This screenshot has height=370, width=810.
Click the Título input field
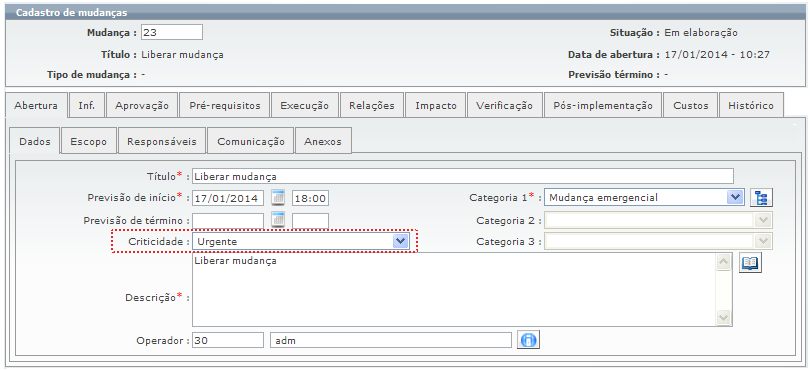463,176
